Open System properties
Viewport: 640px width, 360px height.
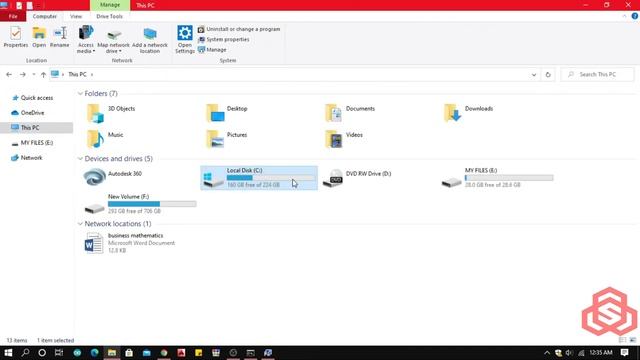(224, 40)
